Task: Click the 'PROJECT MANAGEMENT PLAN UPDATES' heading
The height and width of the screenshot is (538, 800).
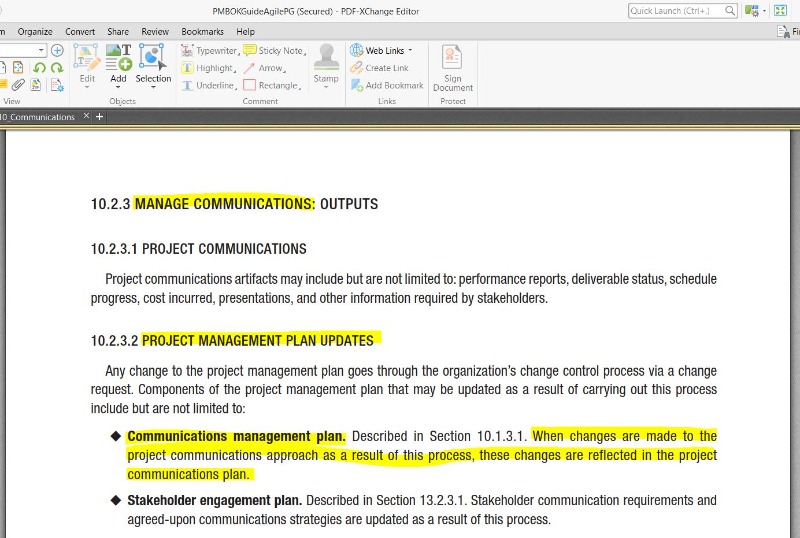Action: tap(258, 340)
